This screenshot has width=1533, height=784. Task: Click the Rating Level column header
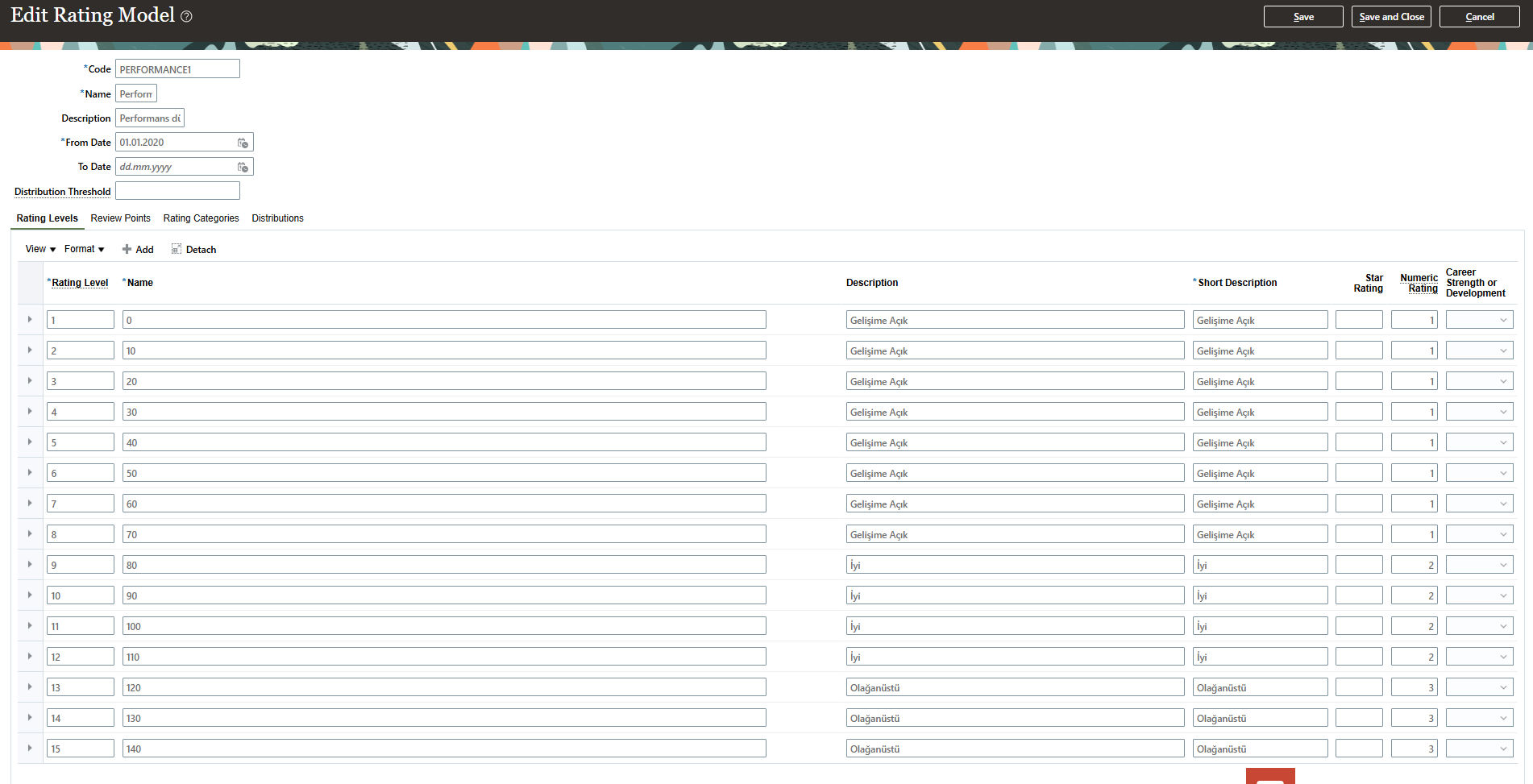click(80, 283)
